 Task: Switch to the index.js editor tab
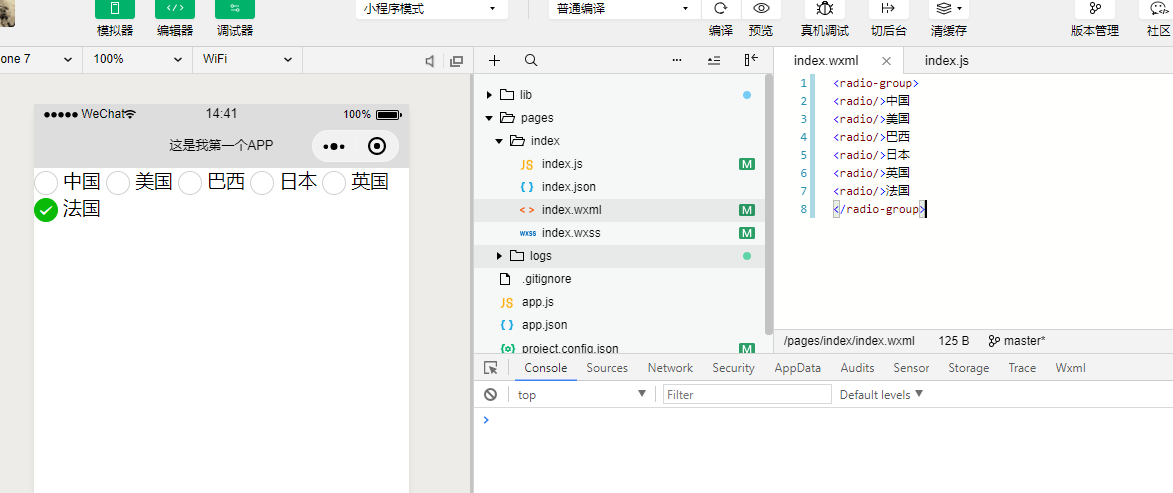point(946,60)
